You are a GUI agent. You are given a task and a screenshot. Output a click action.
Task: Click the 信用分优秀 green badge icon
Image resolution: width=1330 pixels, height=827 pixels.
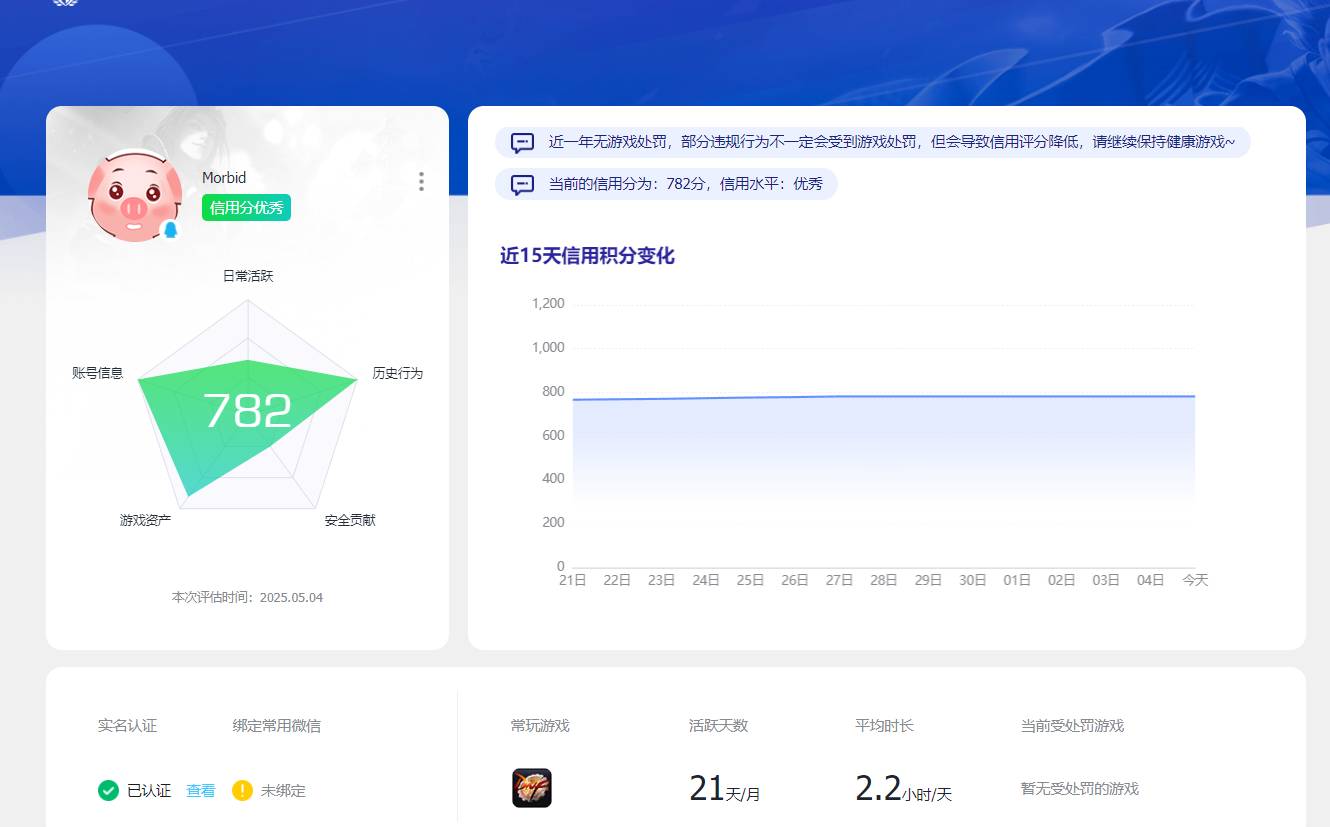tap(246, 207)
